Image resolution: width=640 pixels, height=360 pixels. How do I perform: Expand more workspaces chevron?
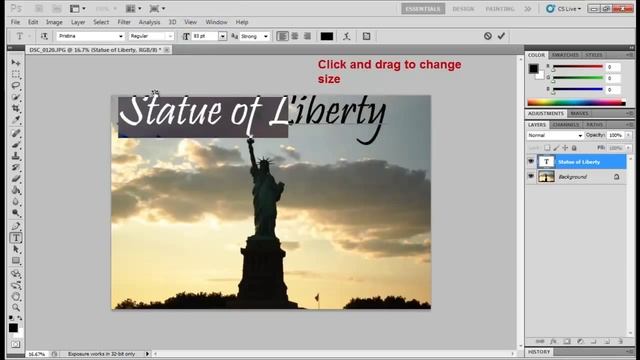pyautogui.click(x=528, y=9)
